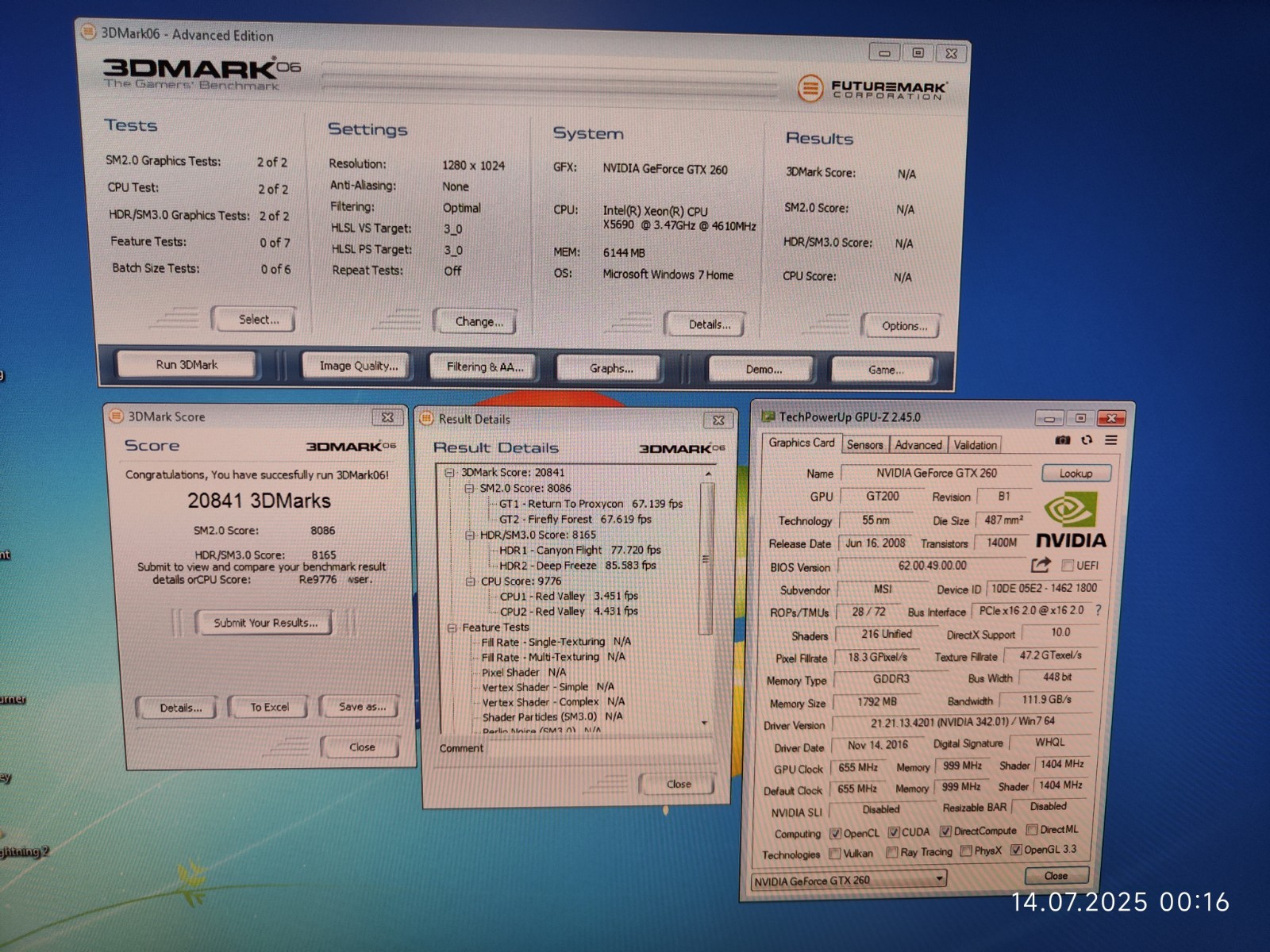The width and height of the screenshot is (1270, 952).
Task: Open the Validation tab in GPU-Z
Action: (x=975, y=445)
